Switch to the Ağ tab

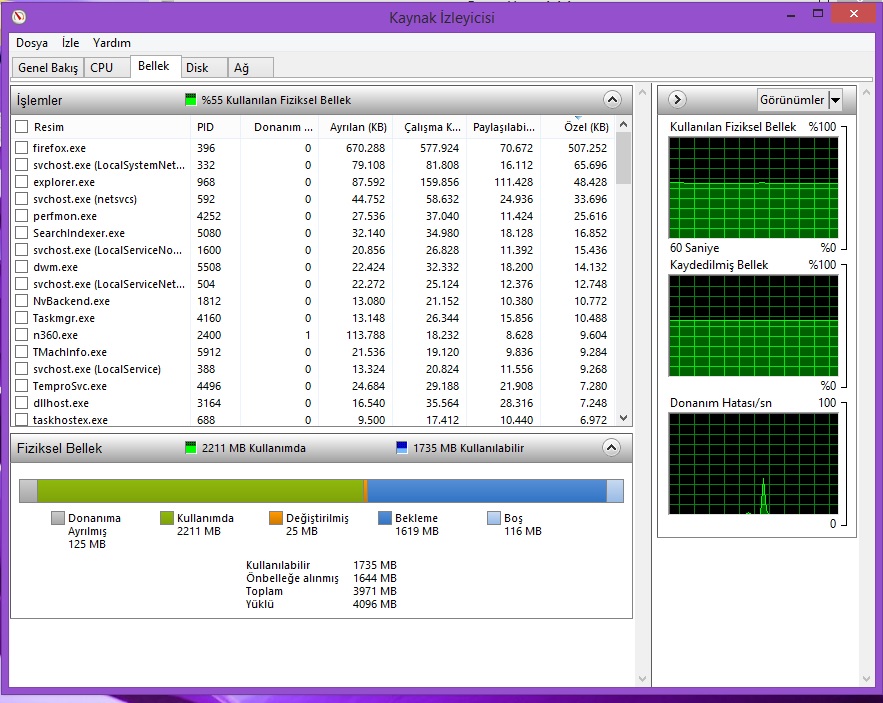[251, 68]
